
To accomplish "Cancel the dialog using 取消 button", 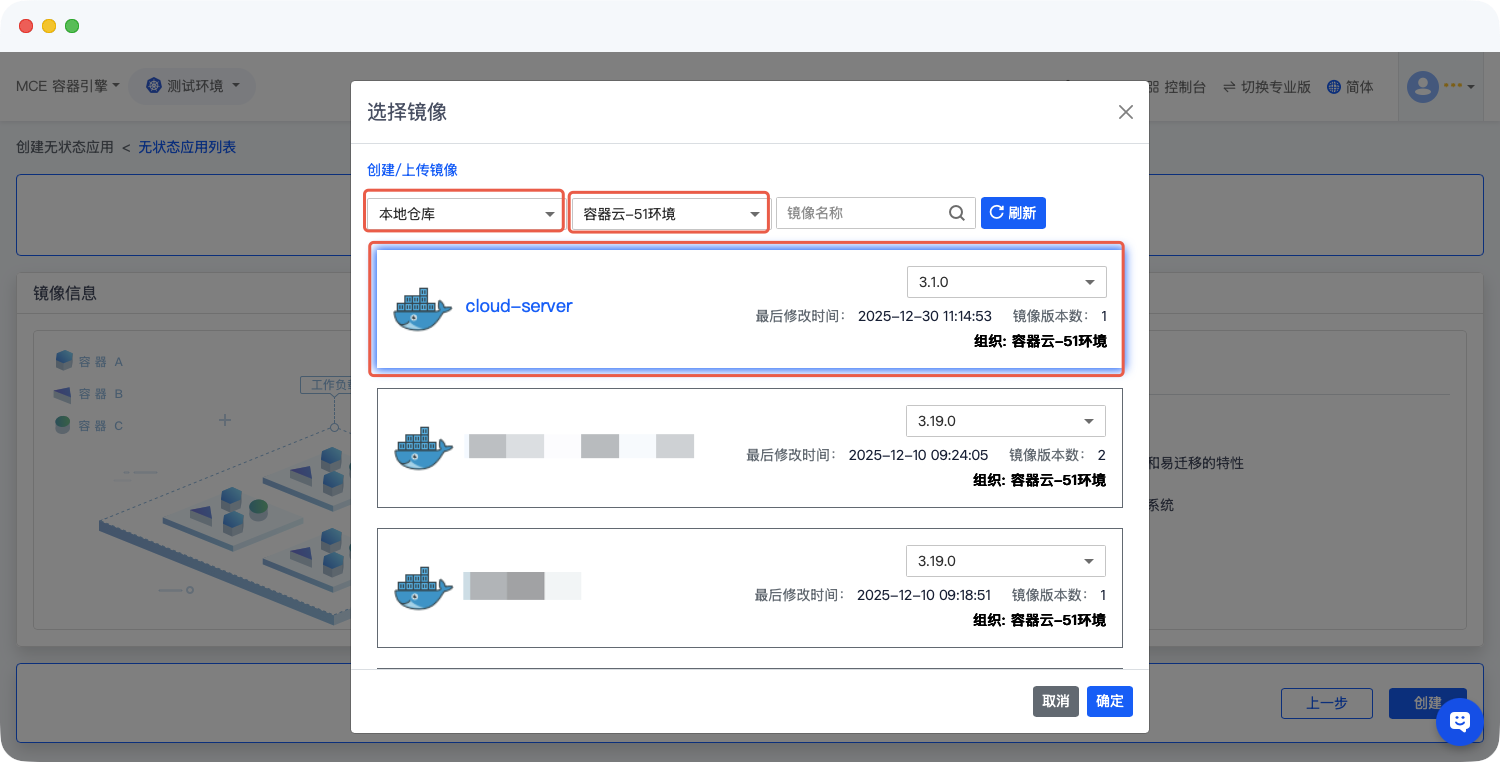I will [1055, 701].
